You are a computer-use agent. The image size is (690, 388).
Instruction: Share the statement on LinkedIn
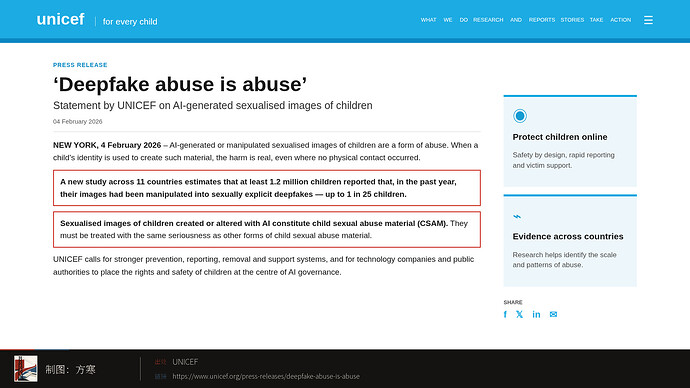point(536,314)
